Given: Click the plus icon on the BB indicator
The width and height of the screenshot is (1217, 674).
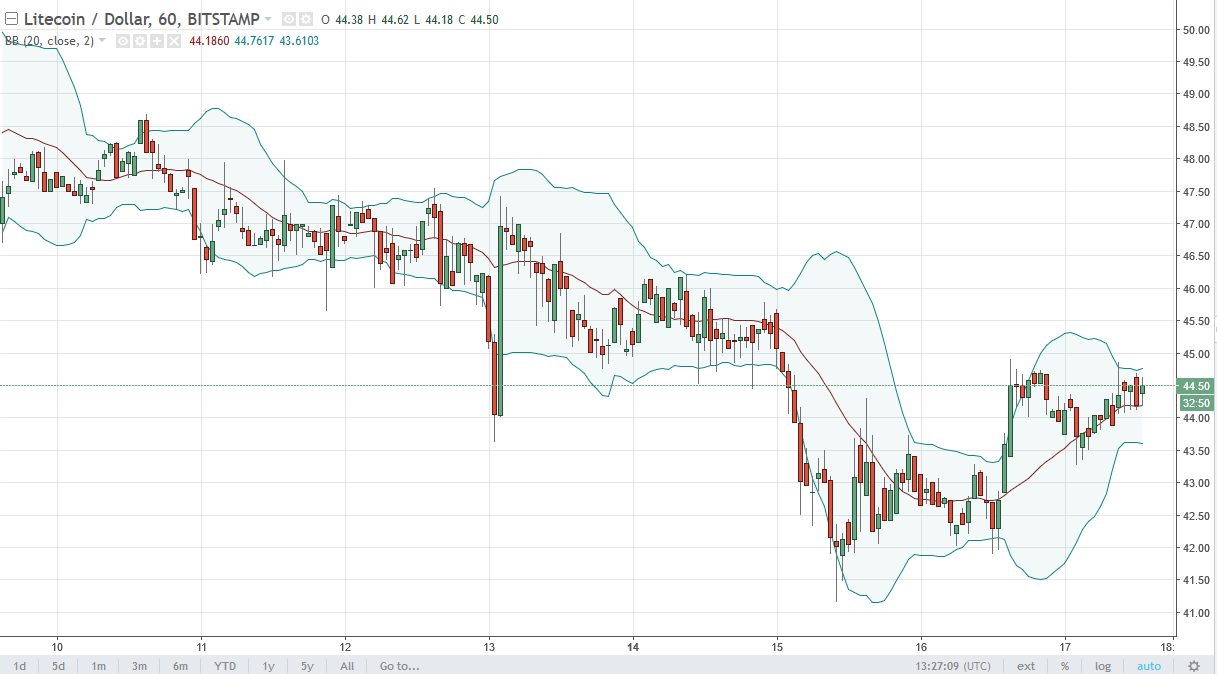Looking at the screenshot, I should point(156,41).
